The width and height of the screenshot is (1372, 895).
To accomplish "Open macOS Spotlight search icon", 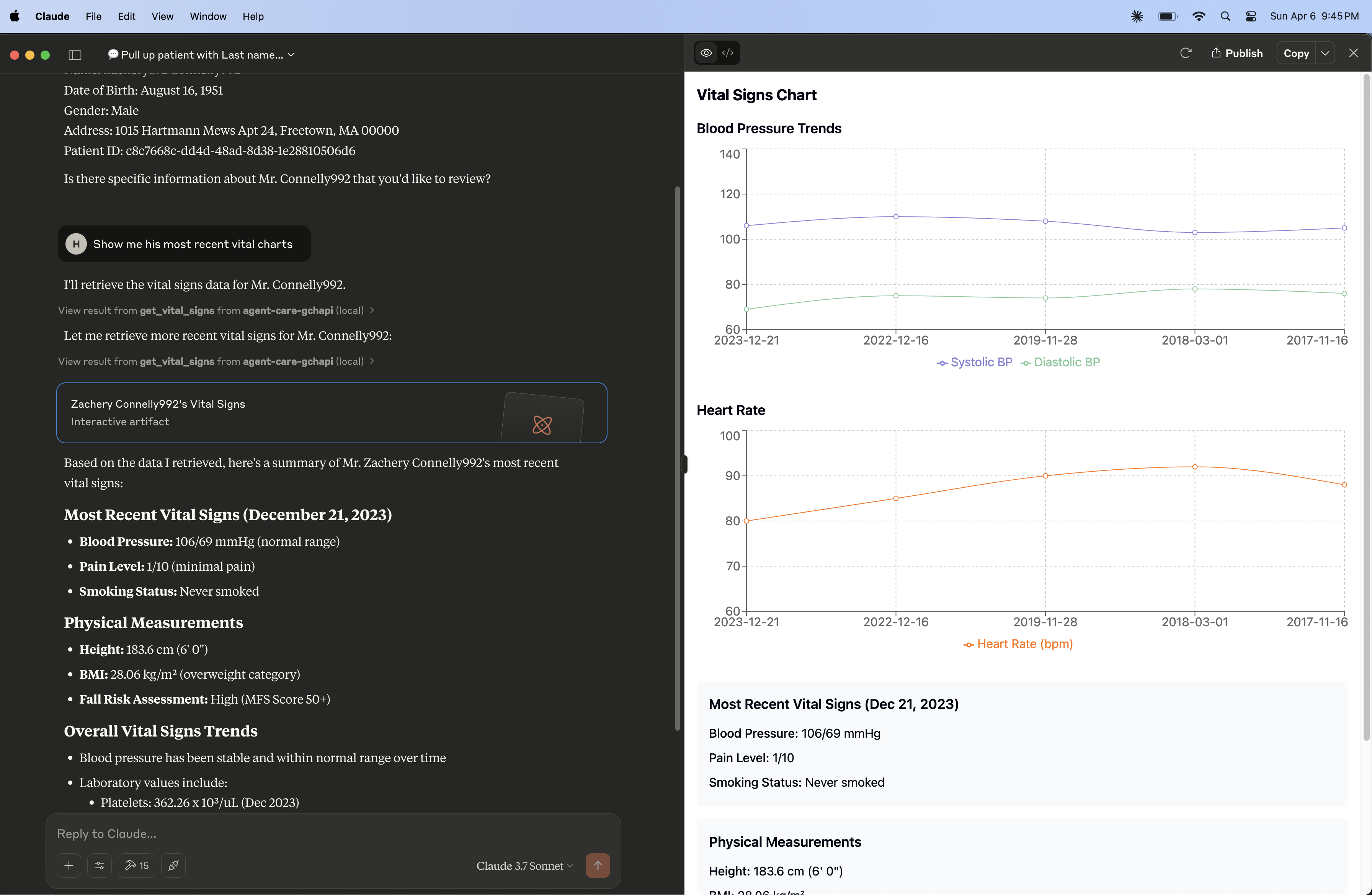I will [1225, 16].
